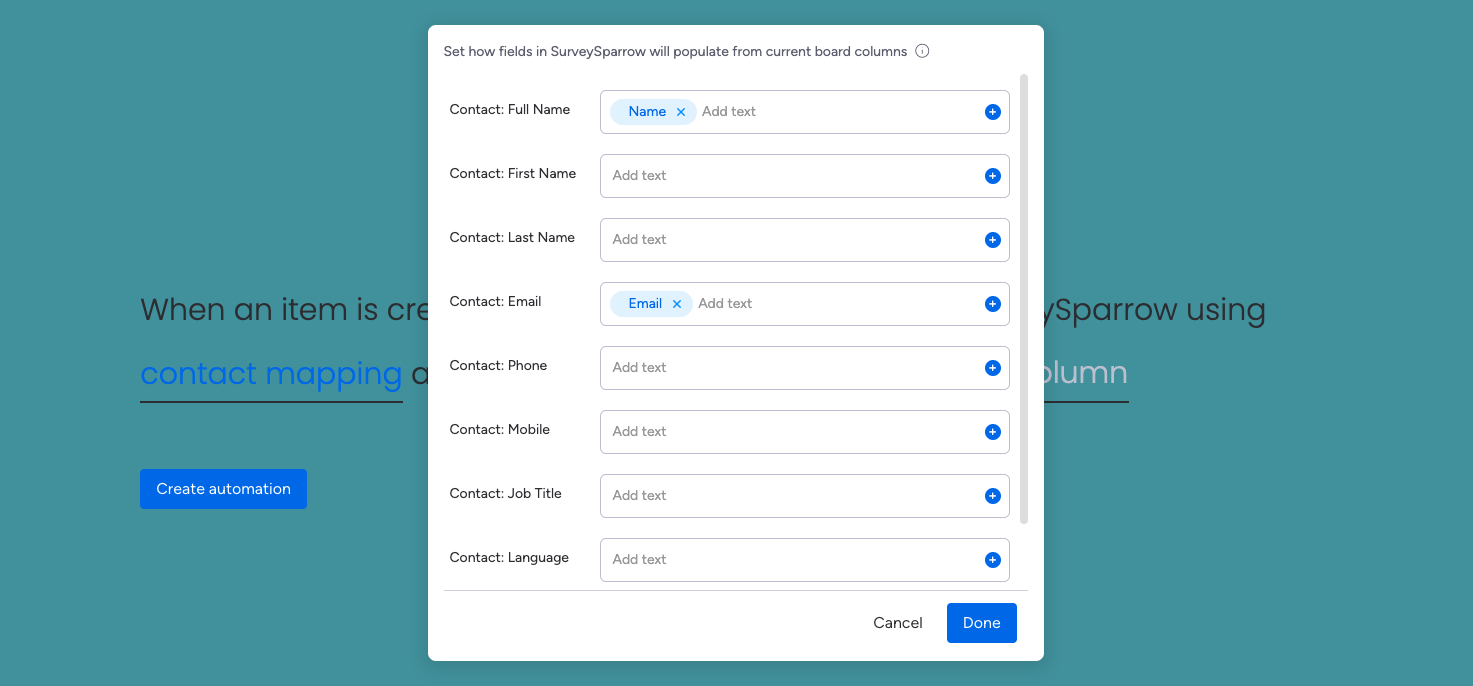Click plus icon in Job Title field
Viewport: 1473px width, 686px height.
(992, 496)
